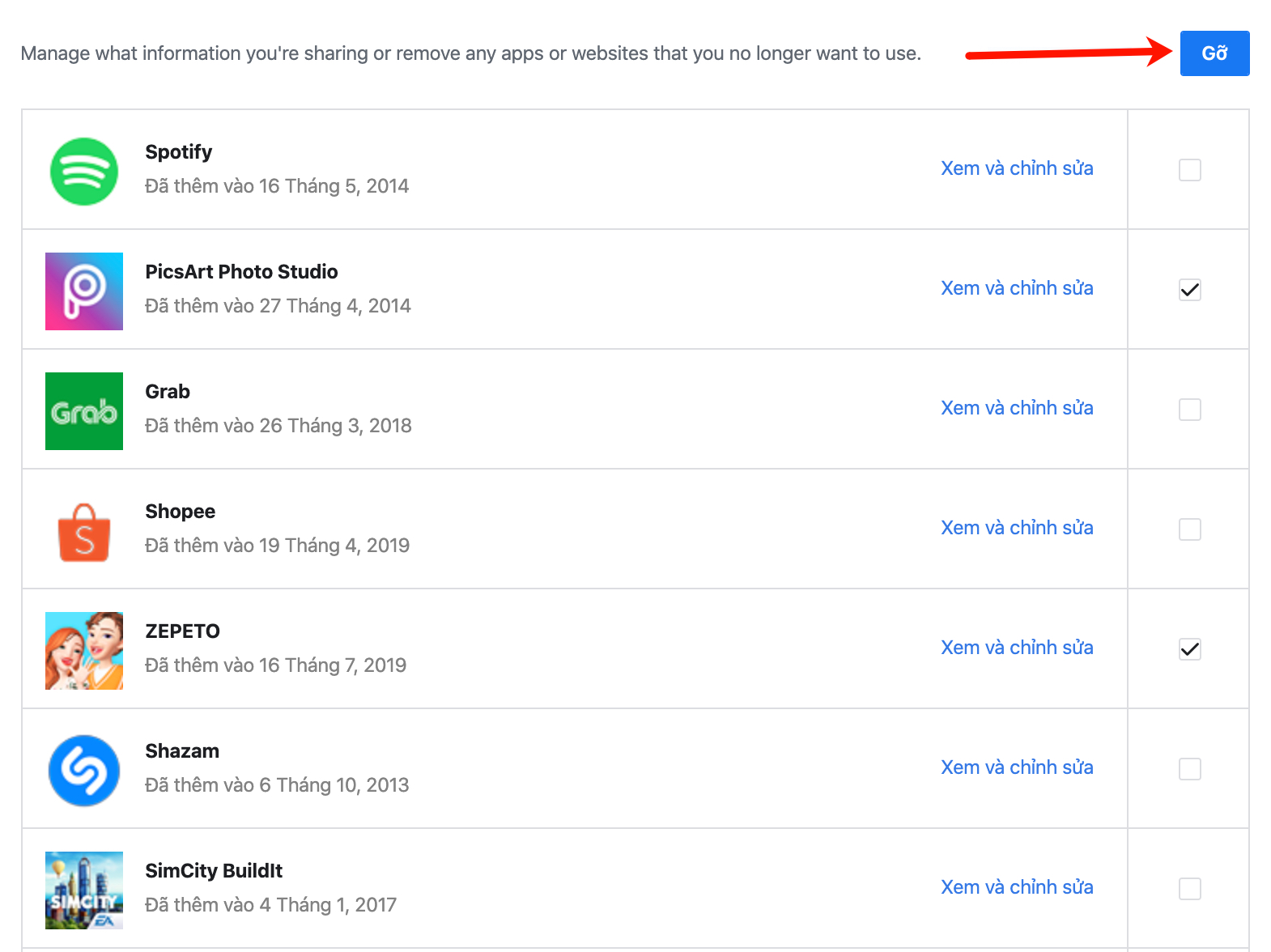
Task: Open Xem và chỉnh sửa for Spotify
Action: point(1017,168)
